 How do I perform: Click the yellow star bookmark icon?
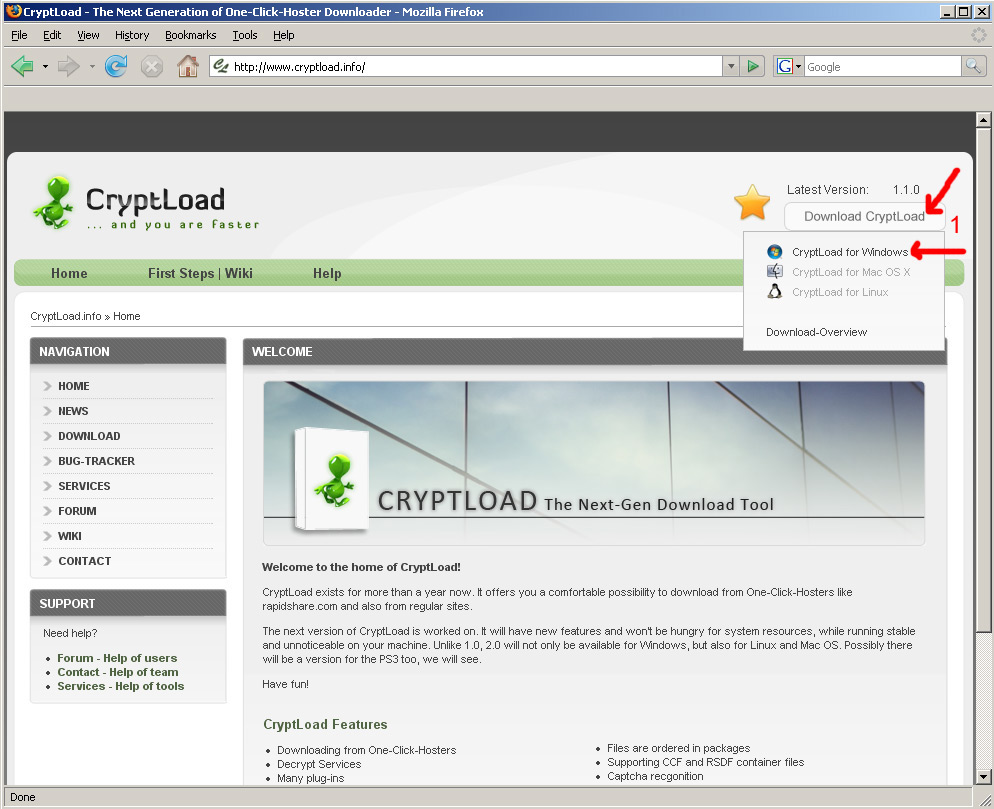(x=752, y=202)
